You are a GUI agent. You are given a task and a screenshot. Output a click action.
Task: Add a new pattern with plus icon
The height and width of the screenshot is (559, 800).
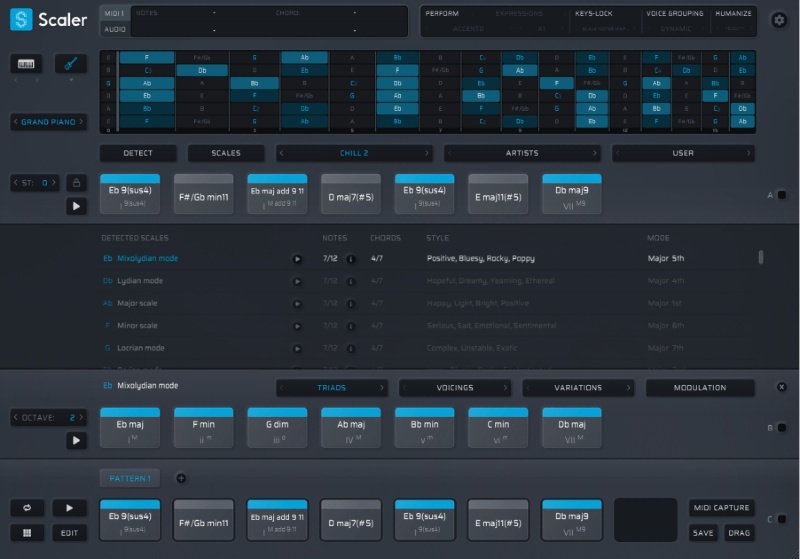[x=181, y=478]
